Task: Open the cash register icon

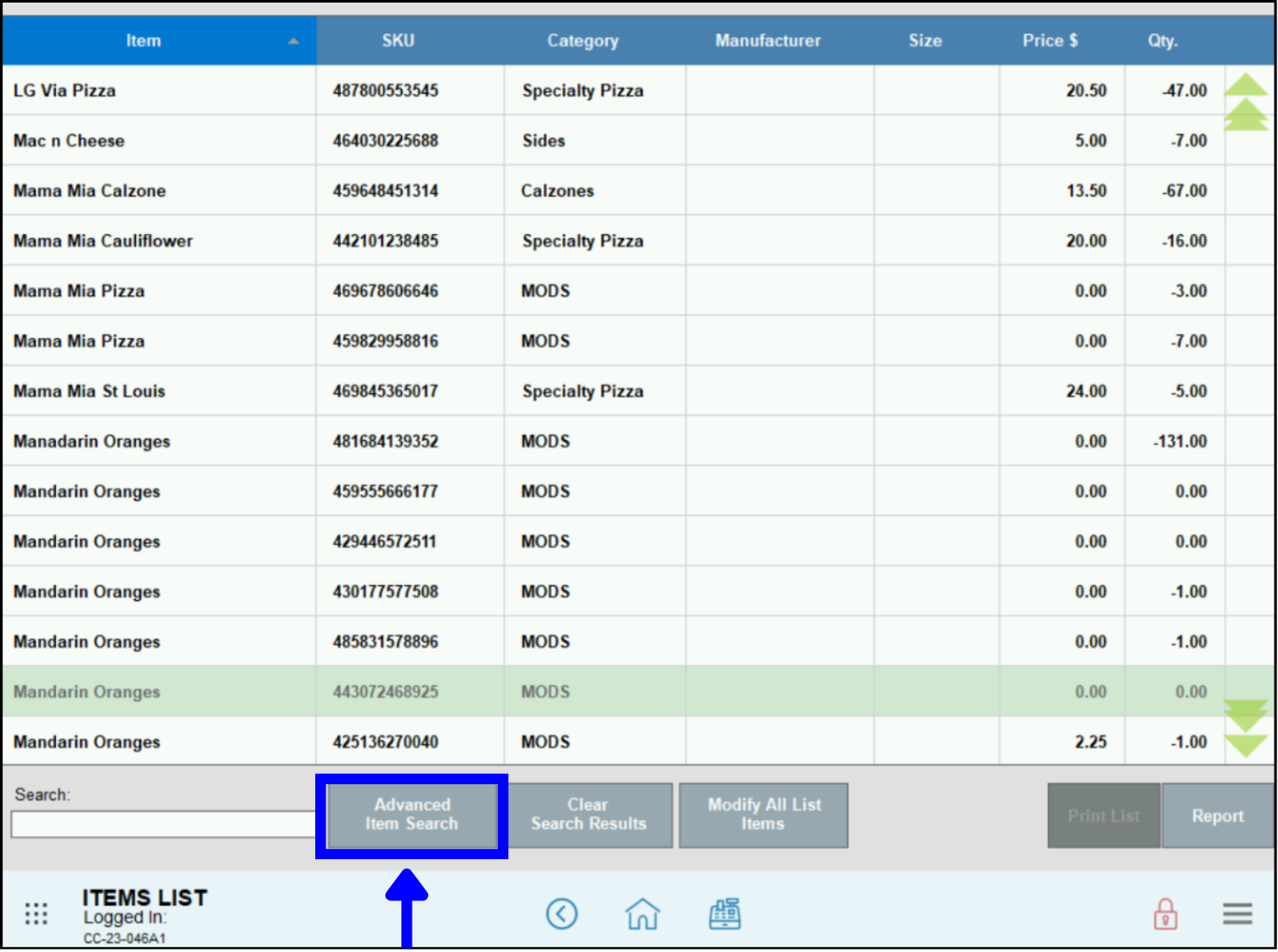Action: tap(724, 914)
